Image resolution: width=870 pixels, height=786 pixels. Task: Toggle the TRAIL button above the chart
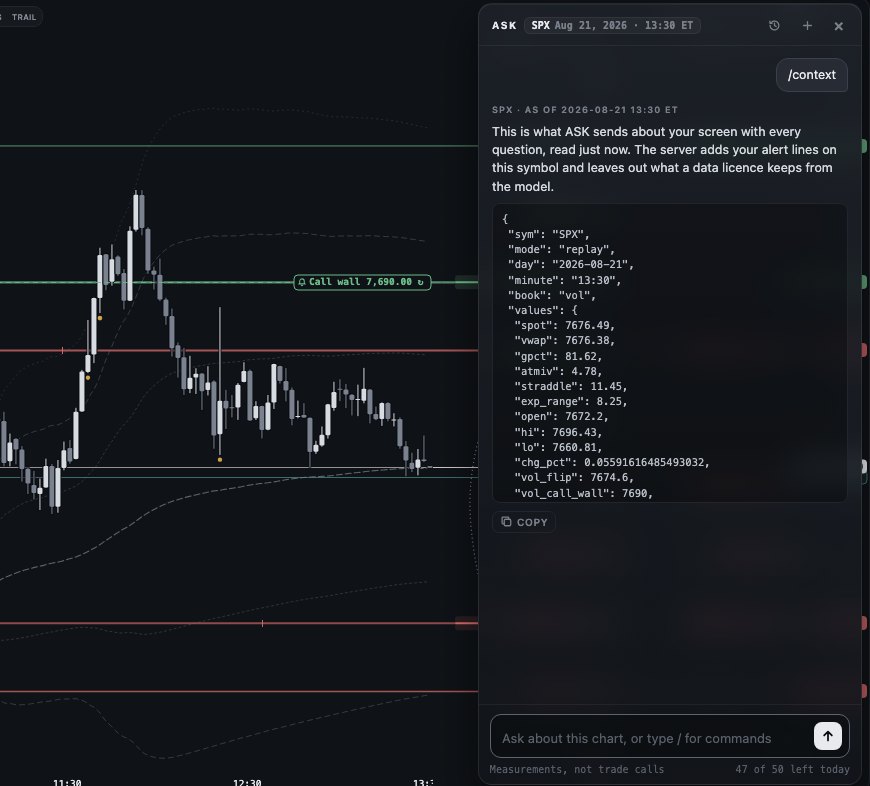(x=24, y=17)
